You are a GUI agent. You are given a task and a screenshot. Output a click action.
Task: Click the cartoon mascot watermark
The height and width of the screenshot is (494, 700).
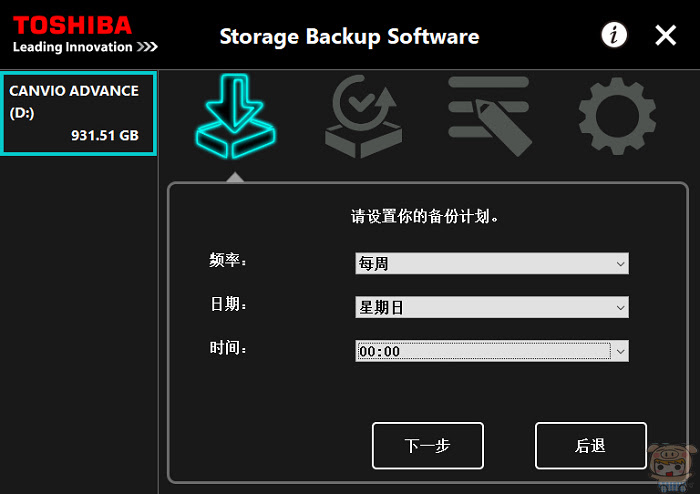tap(673, 467)
